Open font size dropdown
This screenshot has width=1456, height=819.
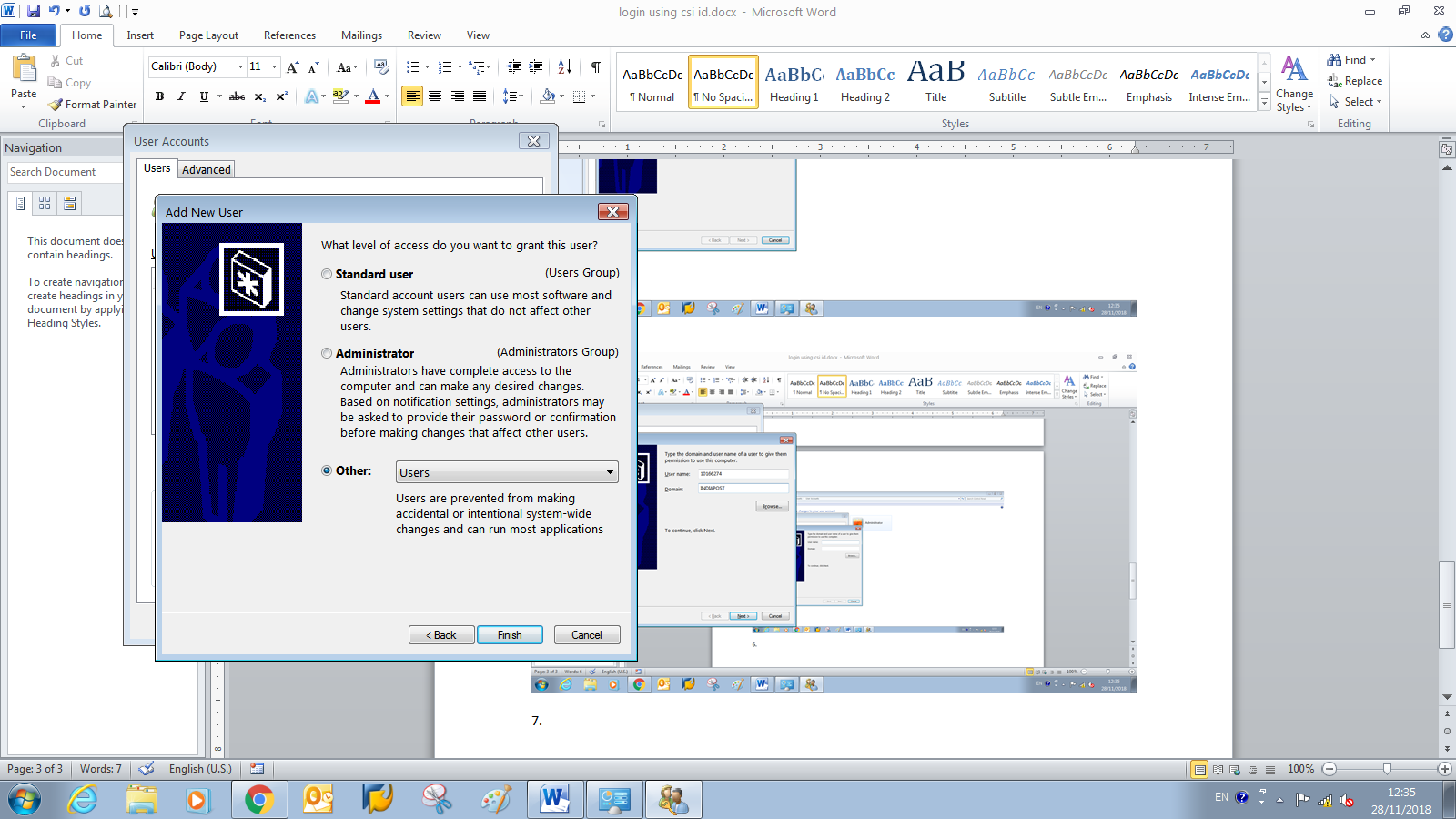[274, 66]
